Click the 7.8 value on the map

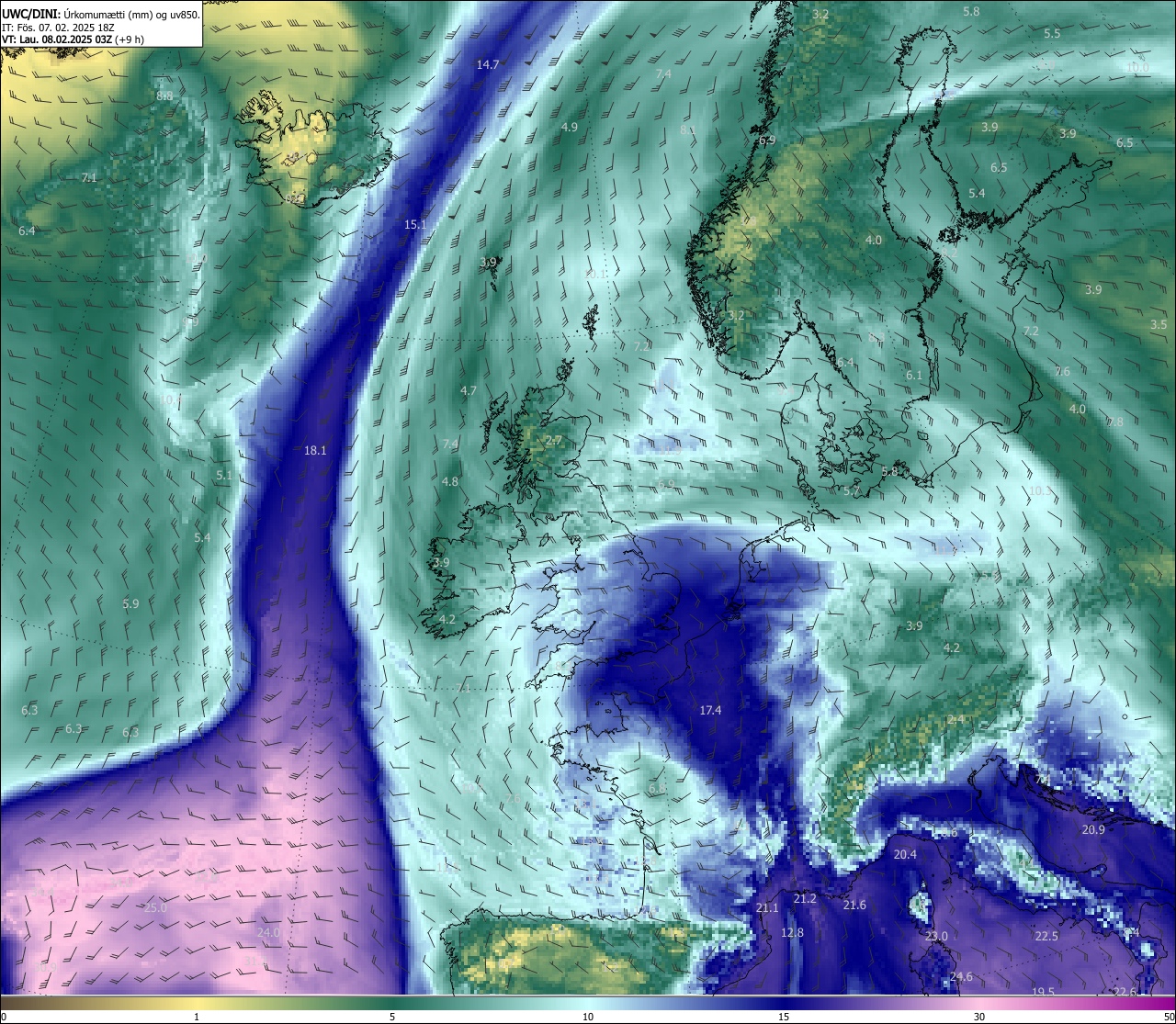(x=1115, y=422)
